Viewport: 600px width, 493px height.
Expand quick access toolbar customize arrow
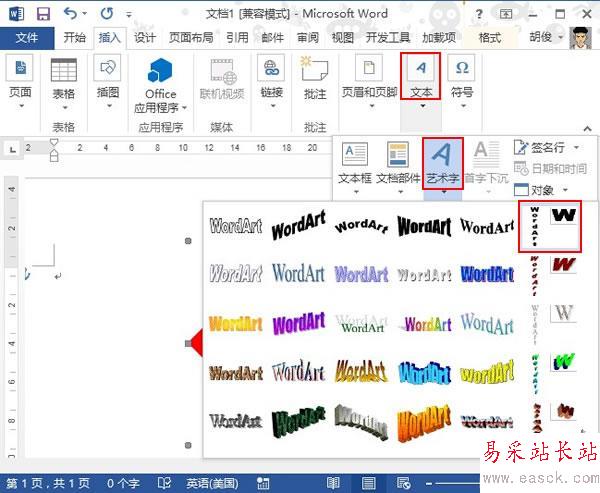(x=129, y=15)
